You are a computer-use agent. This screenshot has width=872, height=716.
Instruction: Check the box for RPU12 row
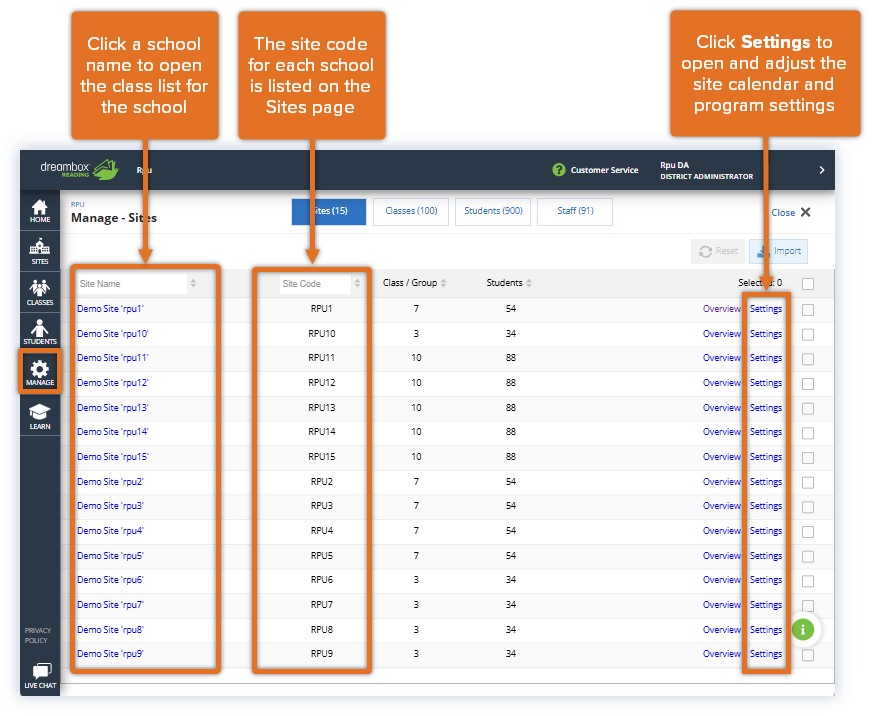click(x=808, y=384)
